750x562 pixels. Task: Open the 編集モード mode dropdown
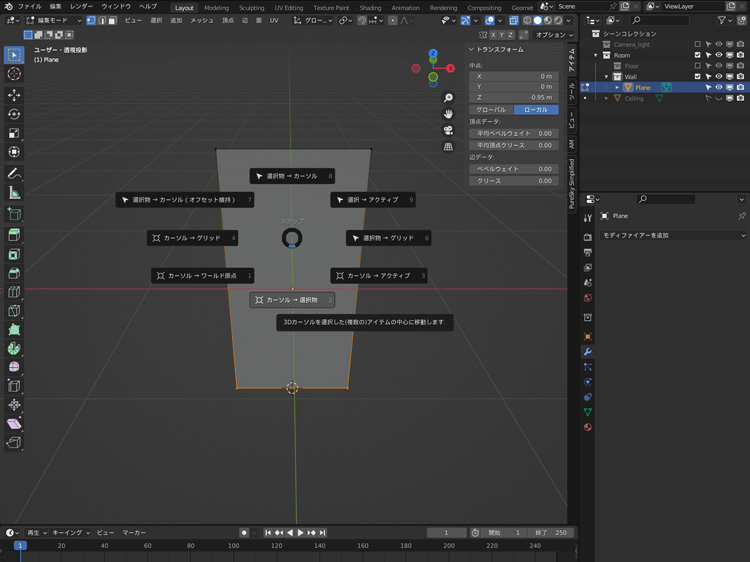(x=54, y=20)
